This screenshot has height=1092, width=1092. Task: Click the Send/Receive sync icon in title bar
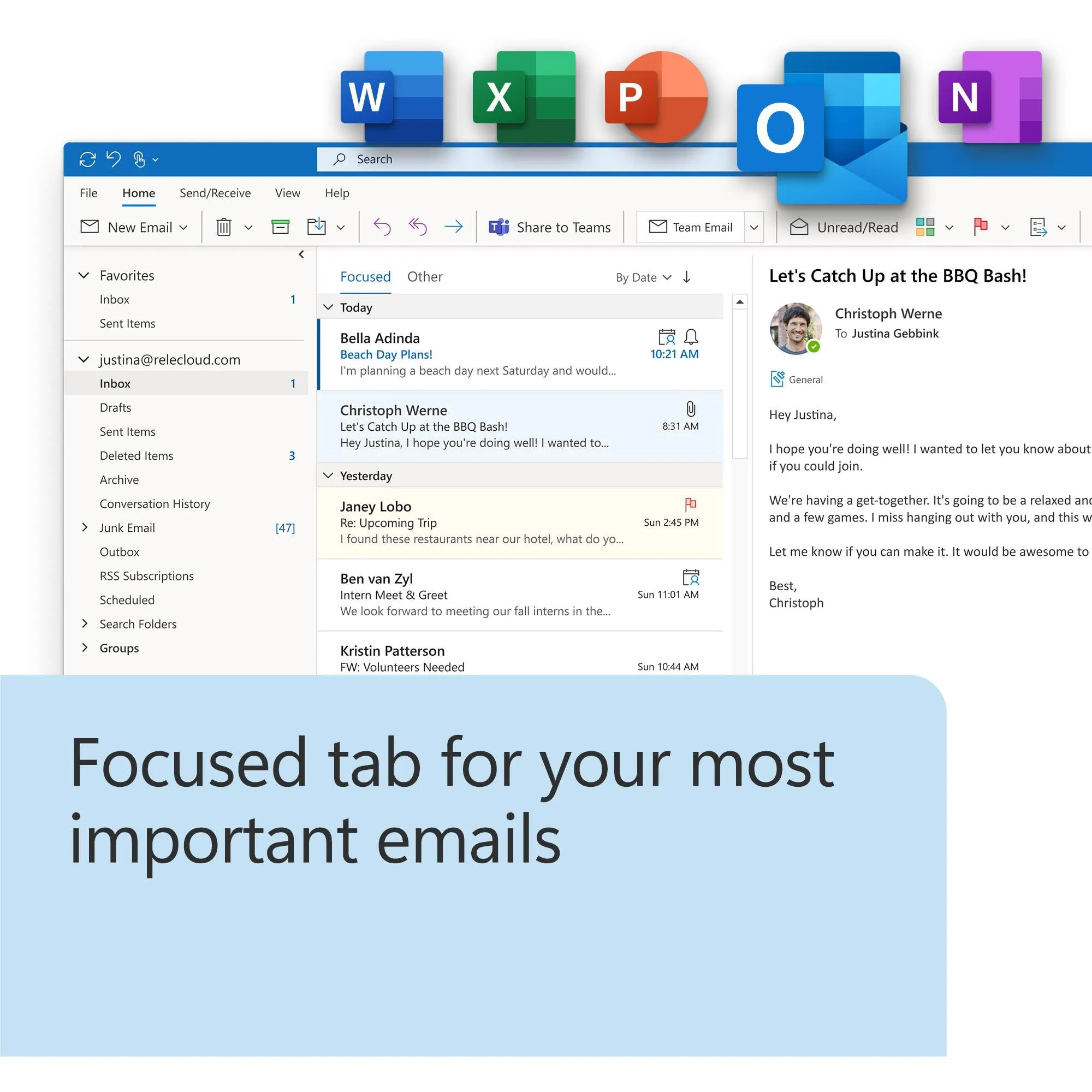tap(87, 159)
